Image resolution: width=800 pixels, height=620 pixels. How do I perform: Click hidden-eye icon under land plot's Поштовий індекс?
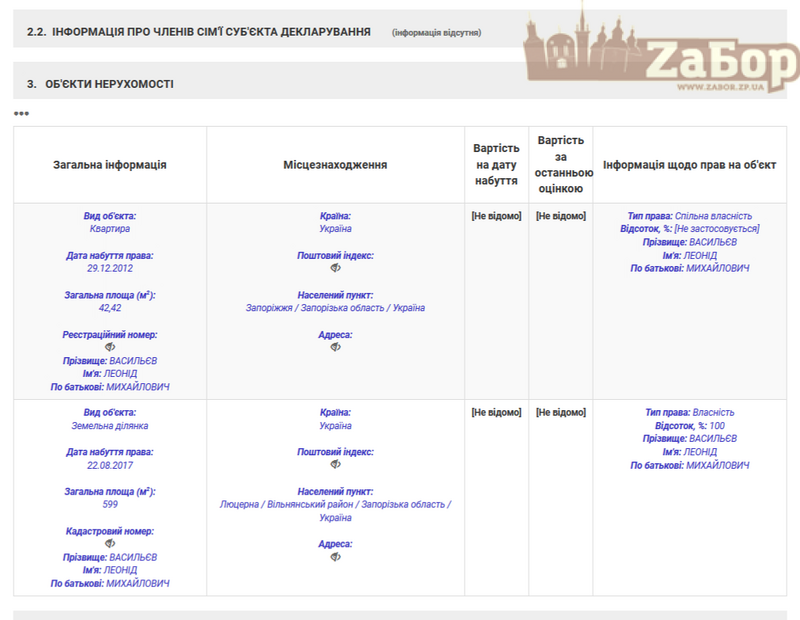click(335, 464)
